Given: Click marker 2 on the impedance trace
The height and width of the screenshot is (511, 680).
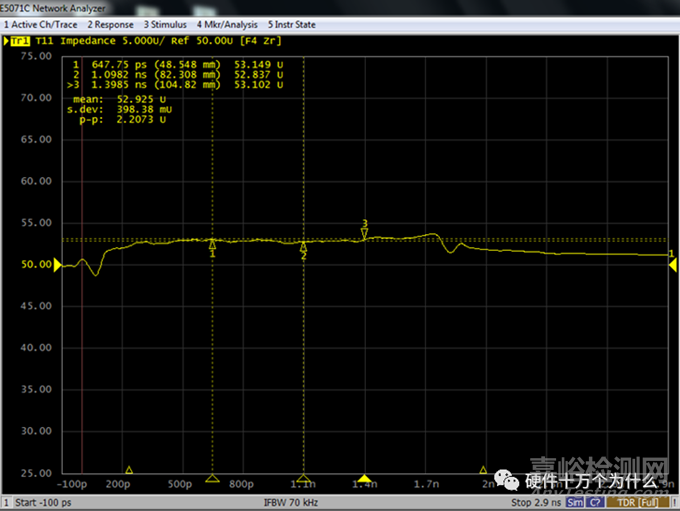Looking at the screenshot, I should [x=303, y=253].
